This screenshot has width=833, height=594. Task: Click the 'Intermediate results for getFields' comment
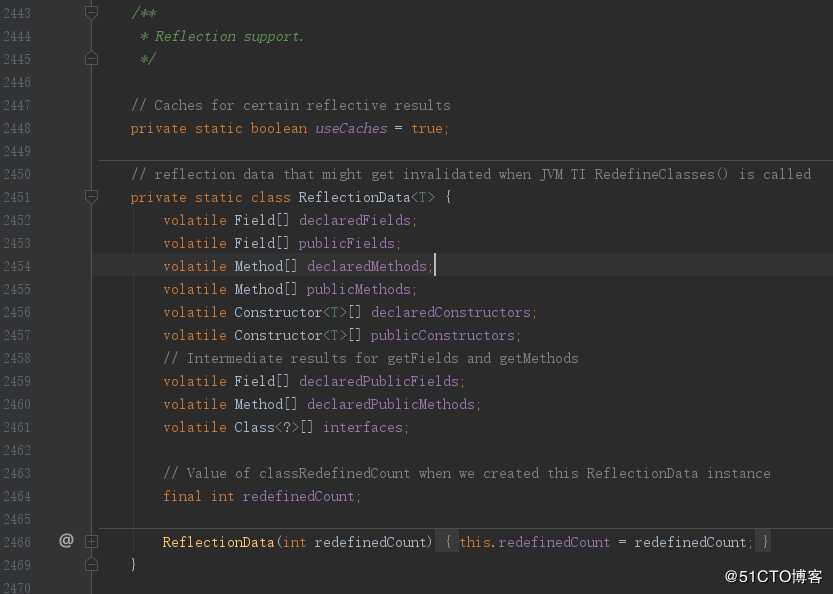click(x=371, y=359)
